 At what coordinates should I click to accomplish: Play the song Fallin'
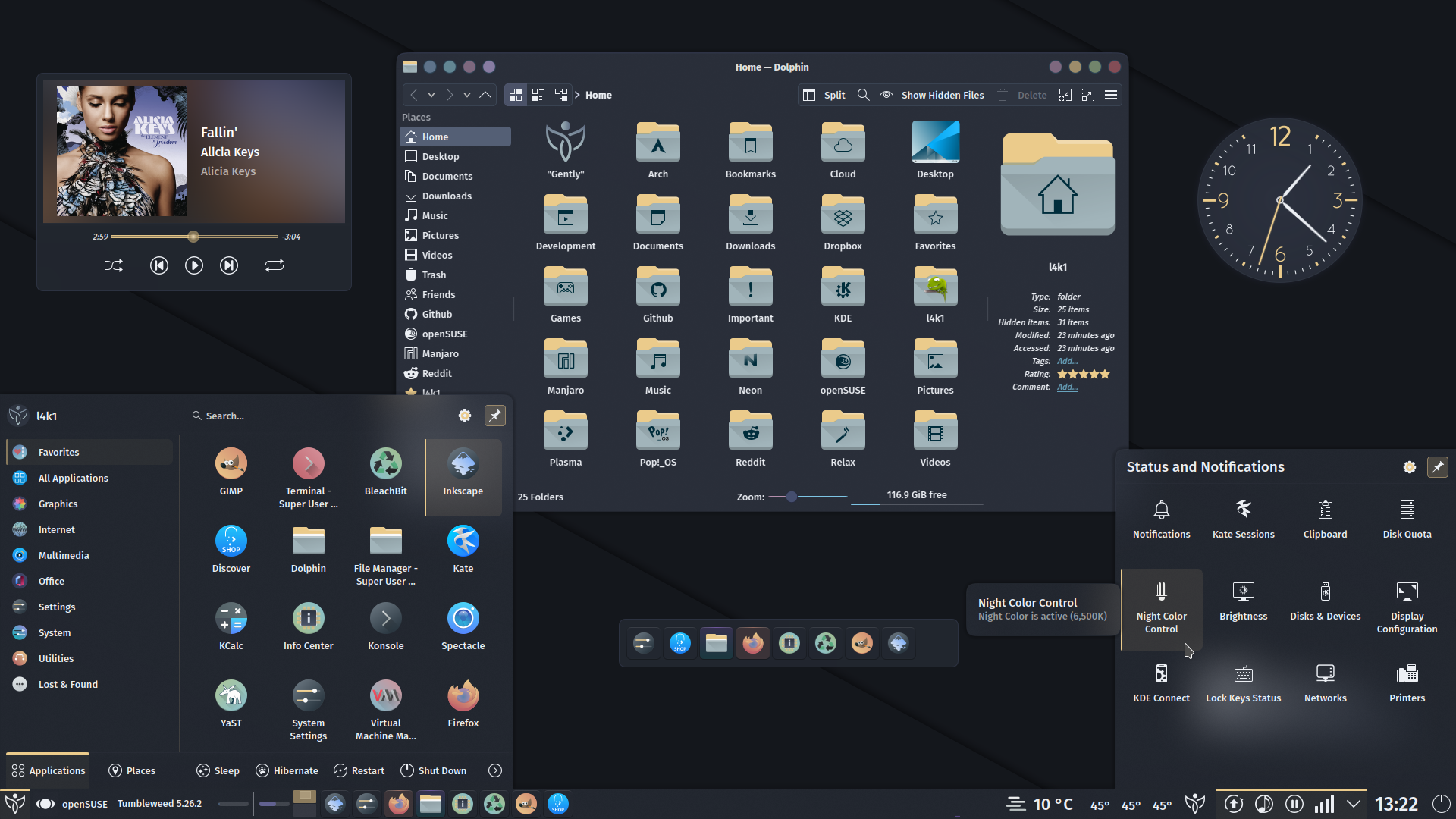tap(193, 265)
